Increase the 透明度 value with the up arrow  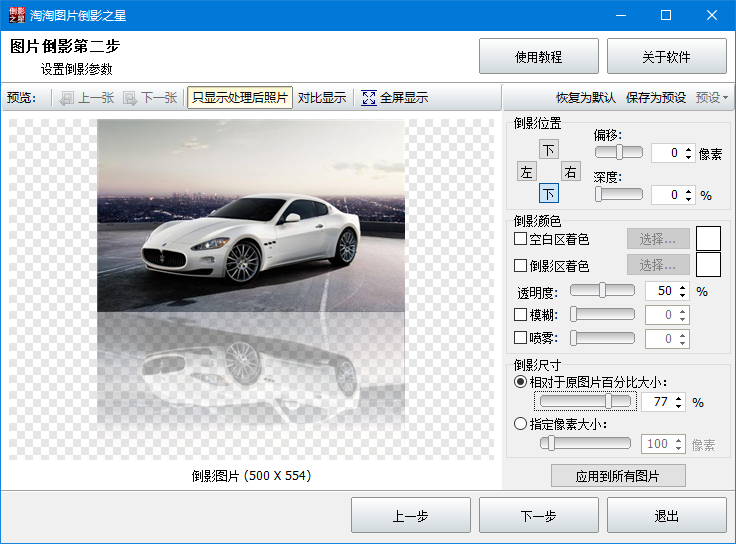(x=683, y=287)
